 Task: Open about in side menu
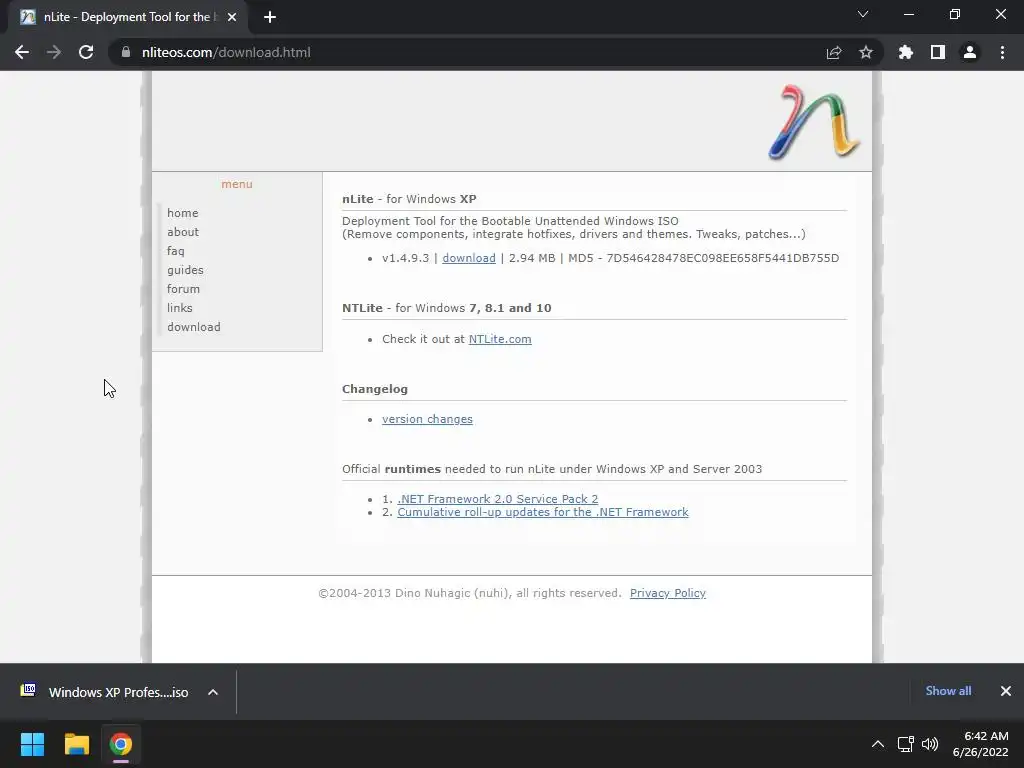pos(183,232)
